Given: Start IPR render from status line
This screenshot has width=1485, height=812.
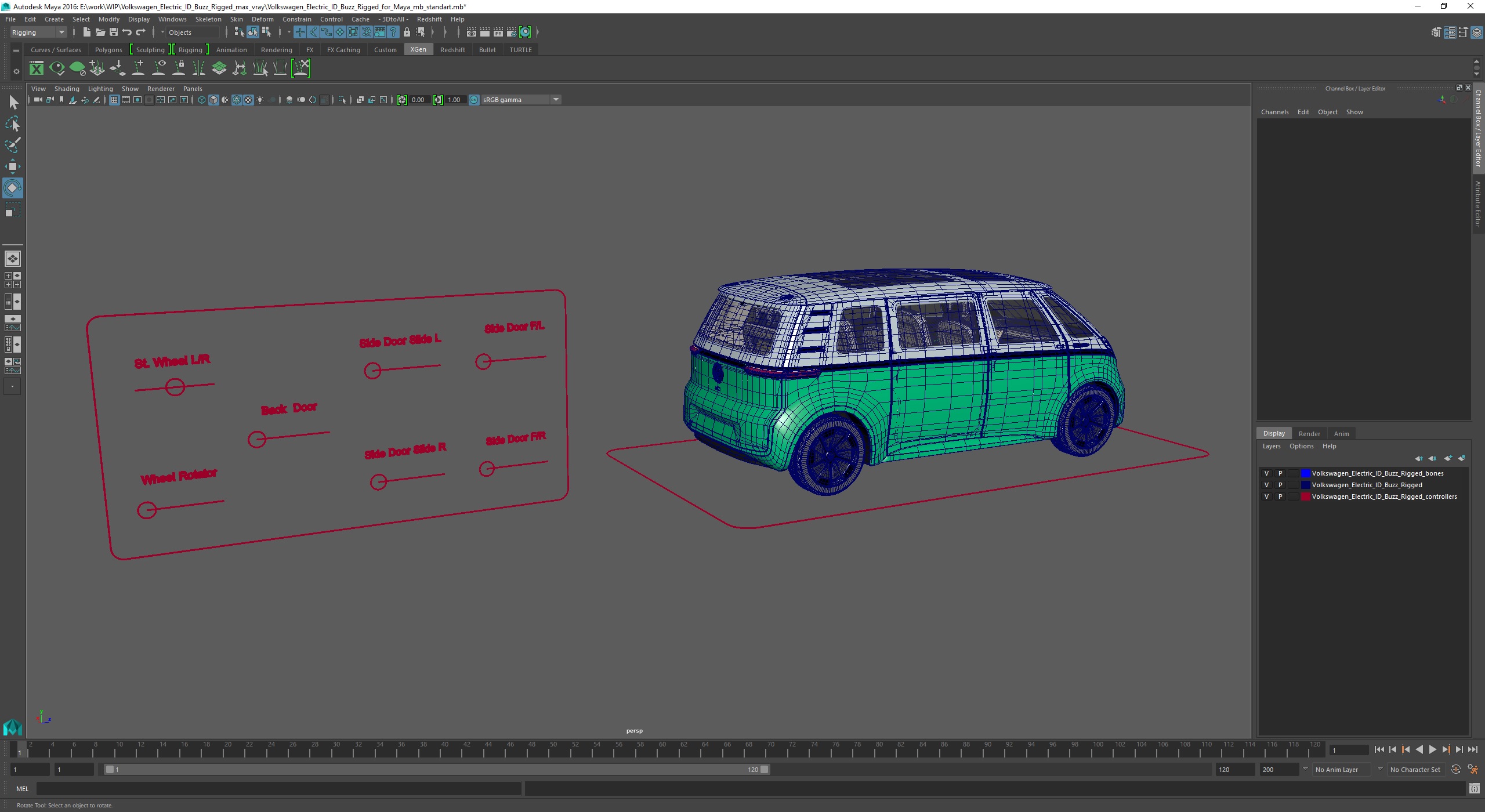Looking at the screenshot, I should [498, 32].
